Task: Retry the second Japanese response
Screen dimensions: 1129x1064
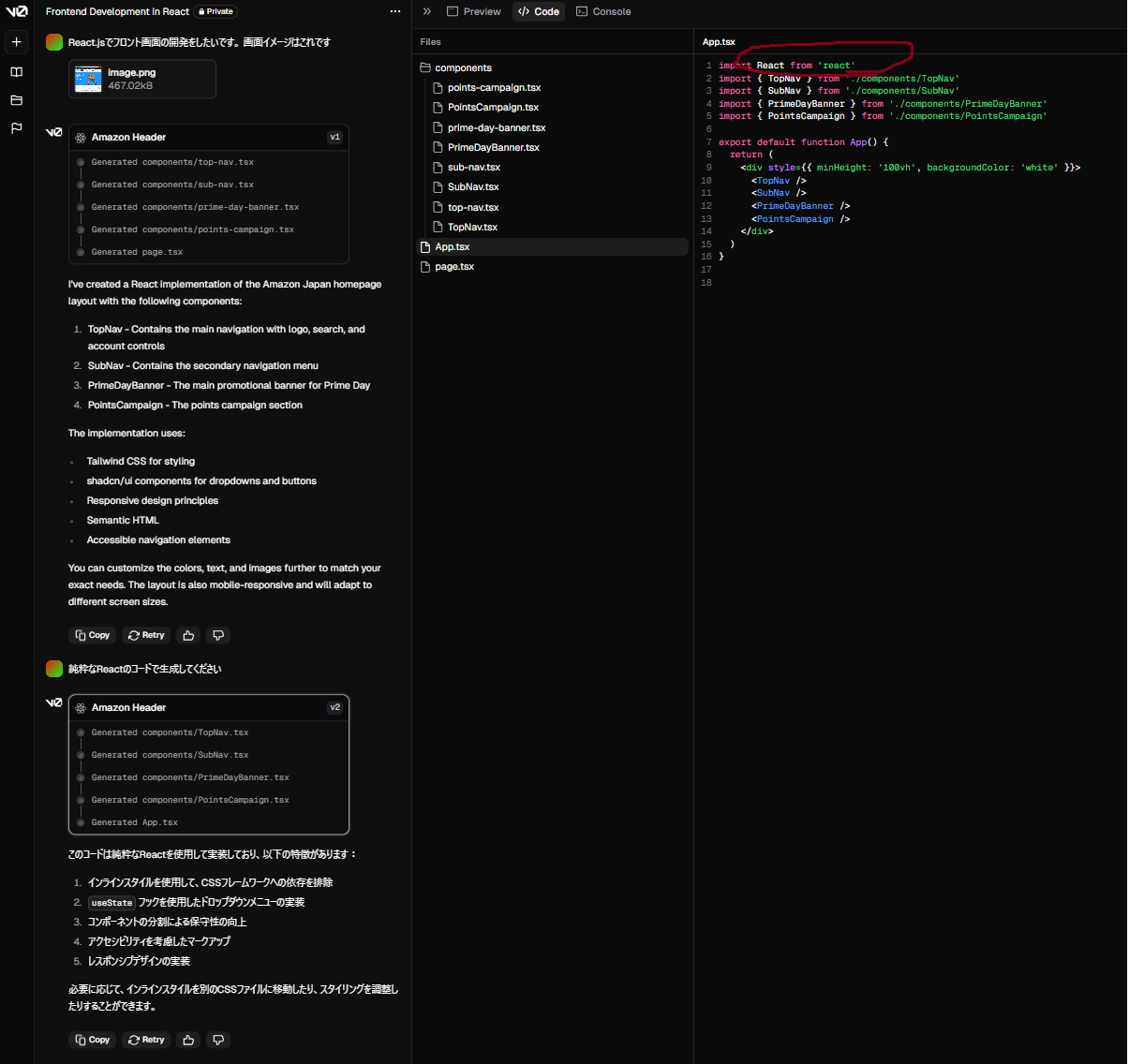Action: (x=146, y=1040)
